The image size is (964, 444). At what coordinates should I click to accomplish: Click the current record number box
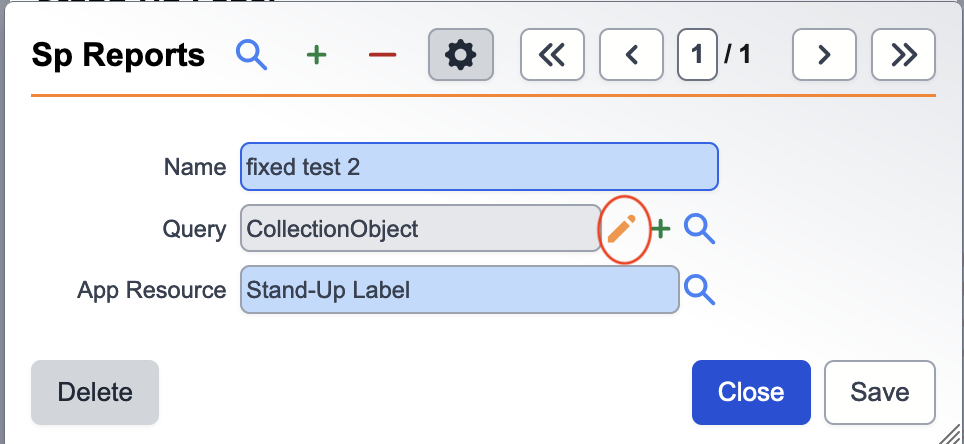(x=696, y=55)
